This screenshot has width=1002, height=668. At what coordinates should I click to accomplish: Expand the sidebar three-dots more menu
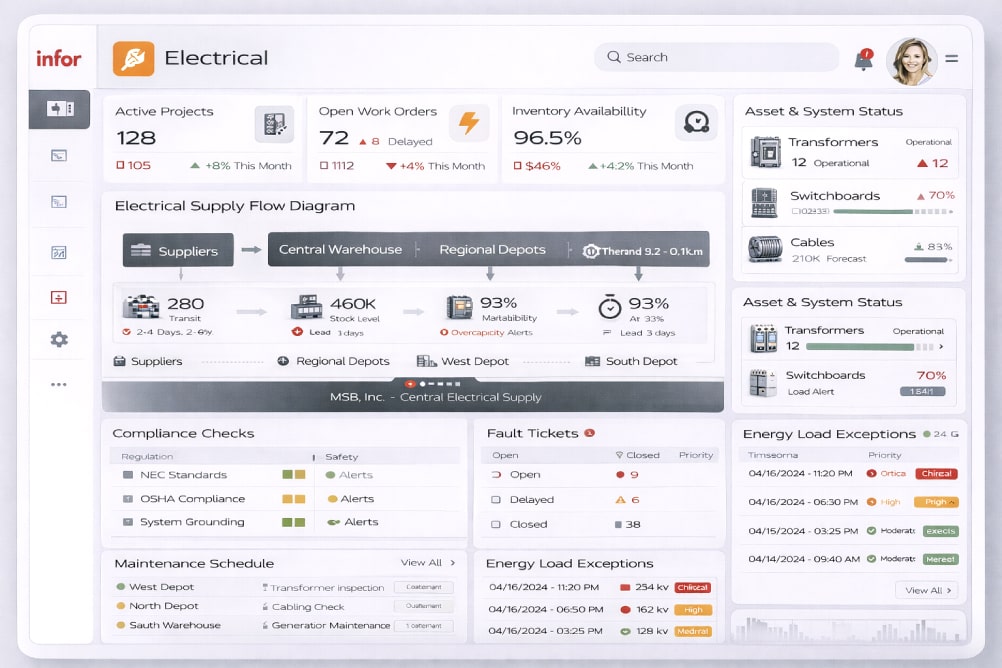59,384
